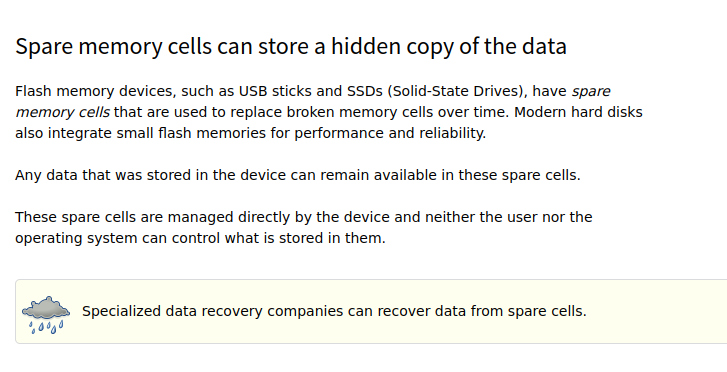727x372 pixels.
Task: Click the word "SSDs" in the first paragraph
Action: coord(365,91)
